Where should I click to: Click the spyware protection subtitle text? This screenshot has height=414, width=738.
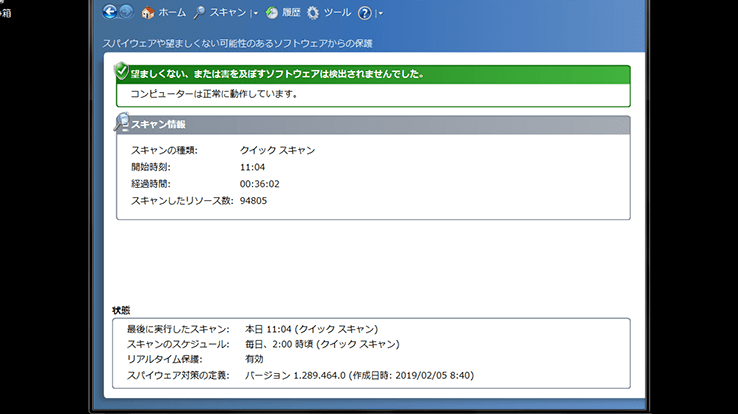click(238, 44)
